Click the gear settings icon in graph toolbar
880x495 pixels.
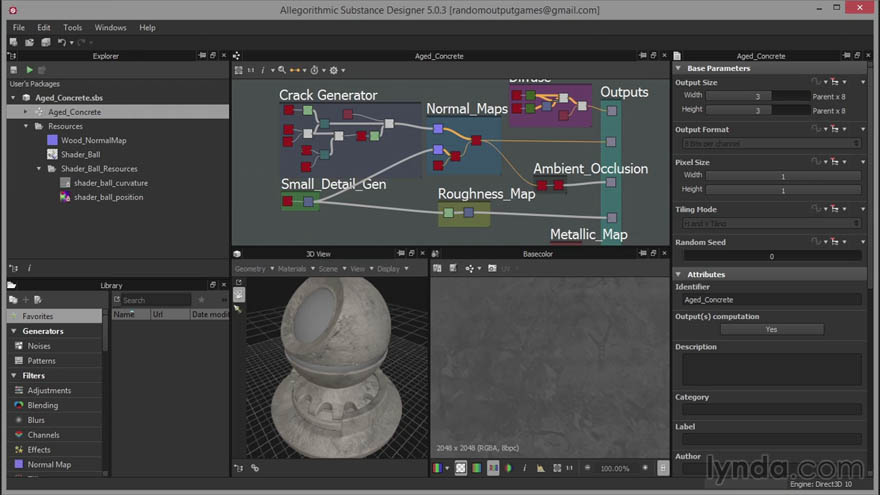334,70
